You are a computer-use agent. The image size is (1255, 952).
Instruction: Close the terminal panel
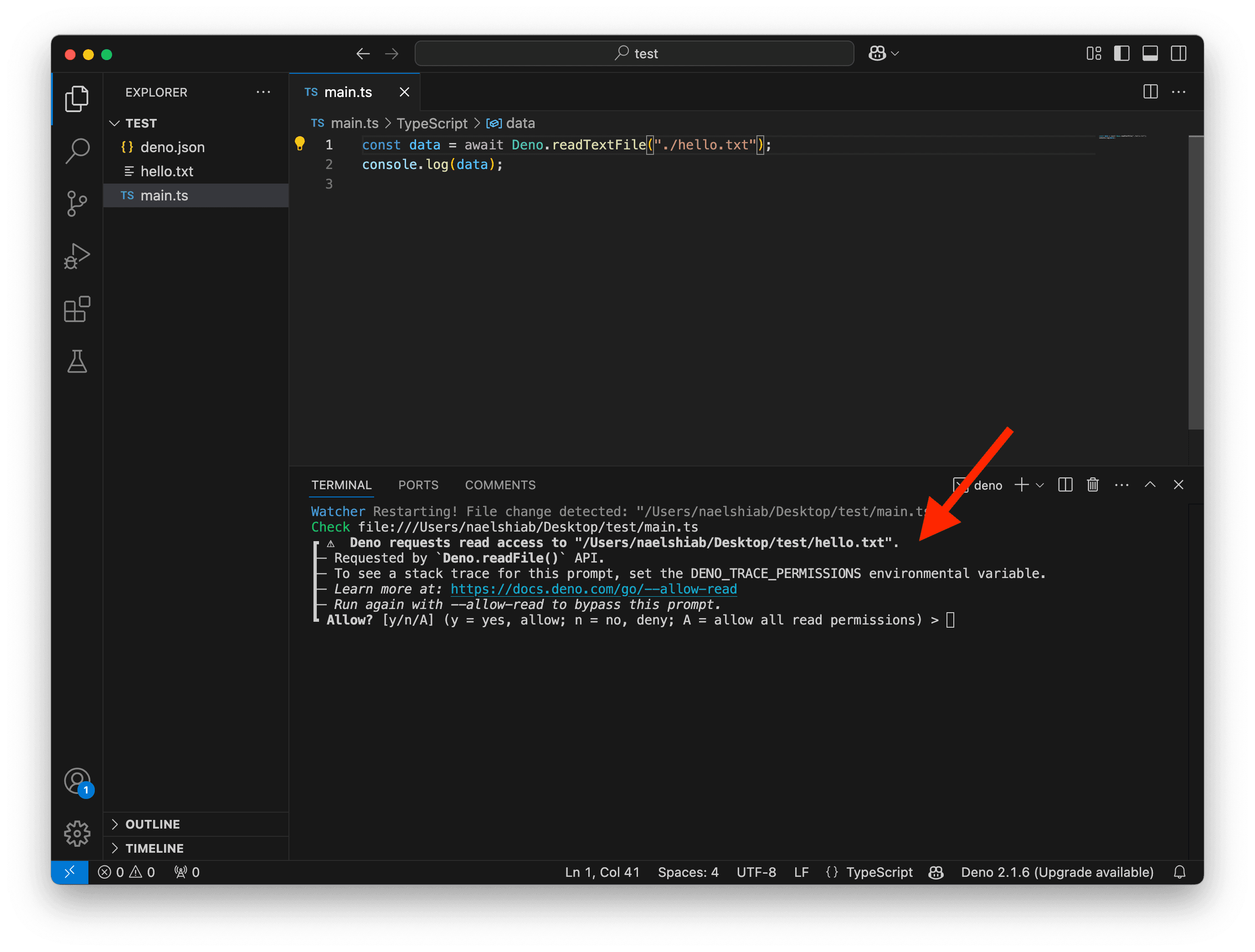tap(1178, 485)
